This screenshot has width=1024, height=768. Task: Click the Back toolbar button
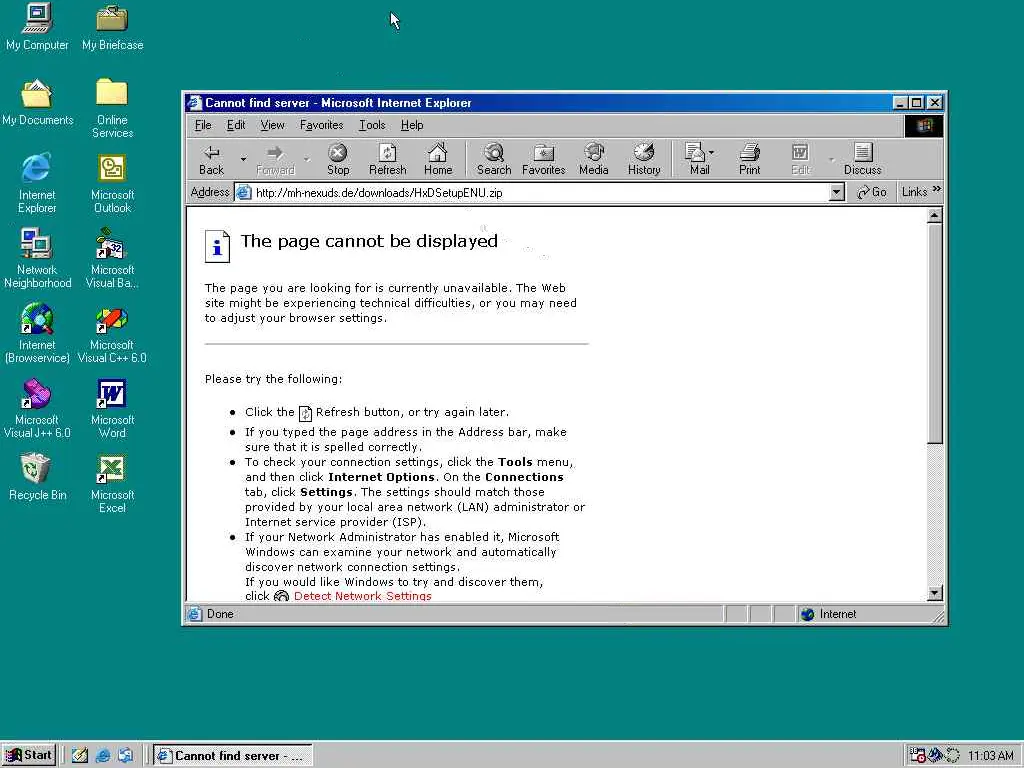point(212,160)
